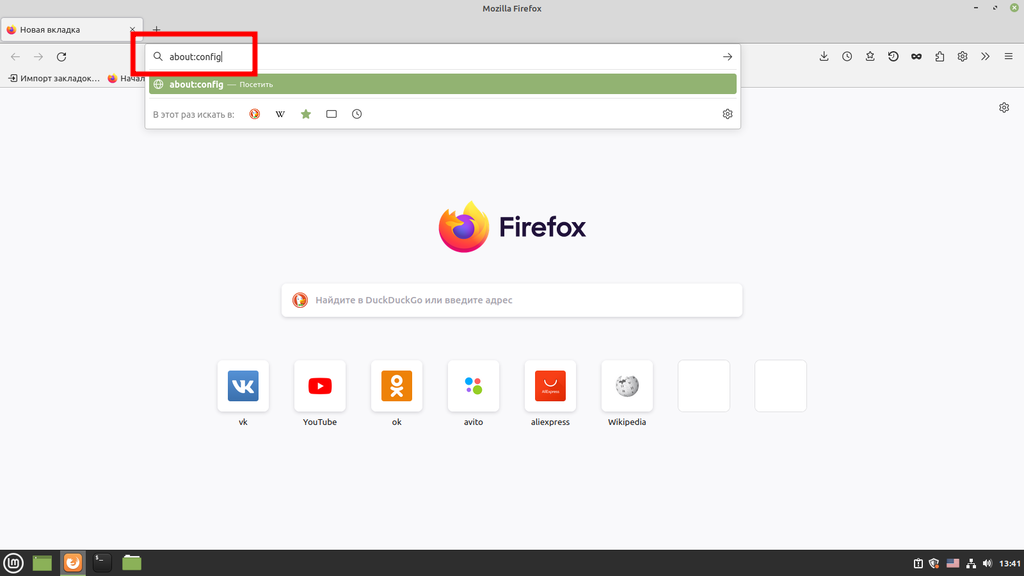Open the Downloads panel in toolbar
This screenshot has height=576, width=1024.
(824, 57)
